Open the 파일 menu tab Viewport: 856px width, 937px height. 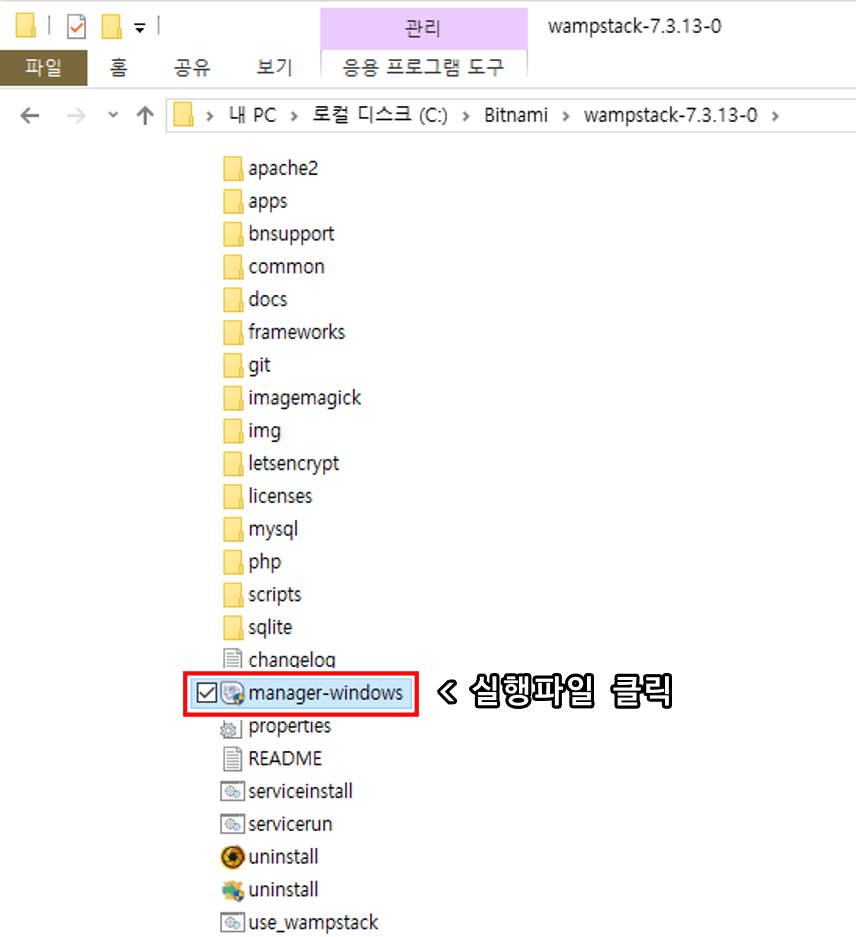click(x=44, y=68)
